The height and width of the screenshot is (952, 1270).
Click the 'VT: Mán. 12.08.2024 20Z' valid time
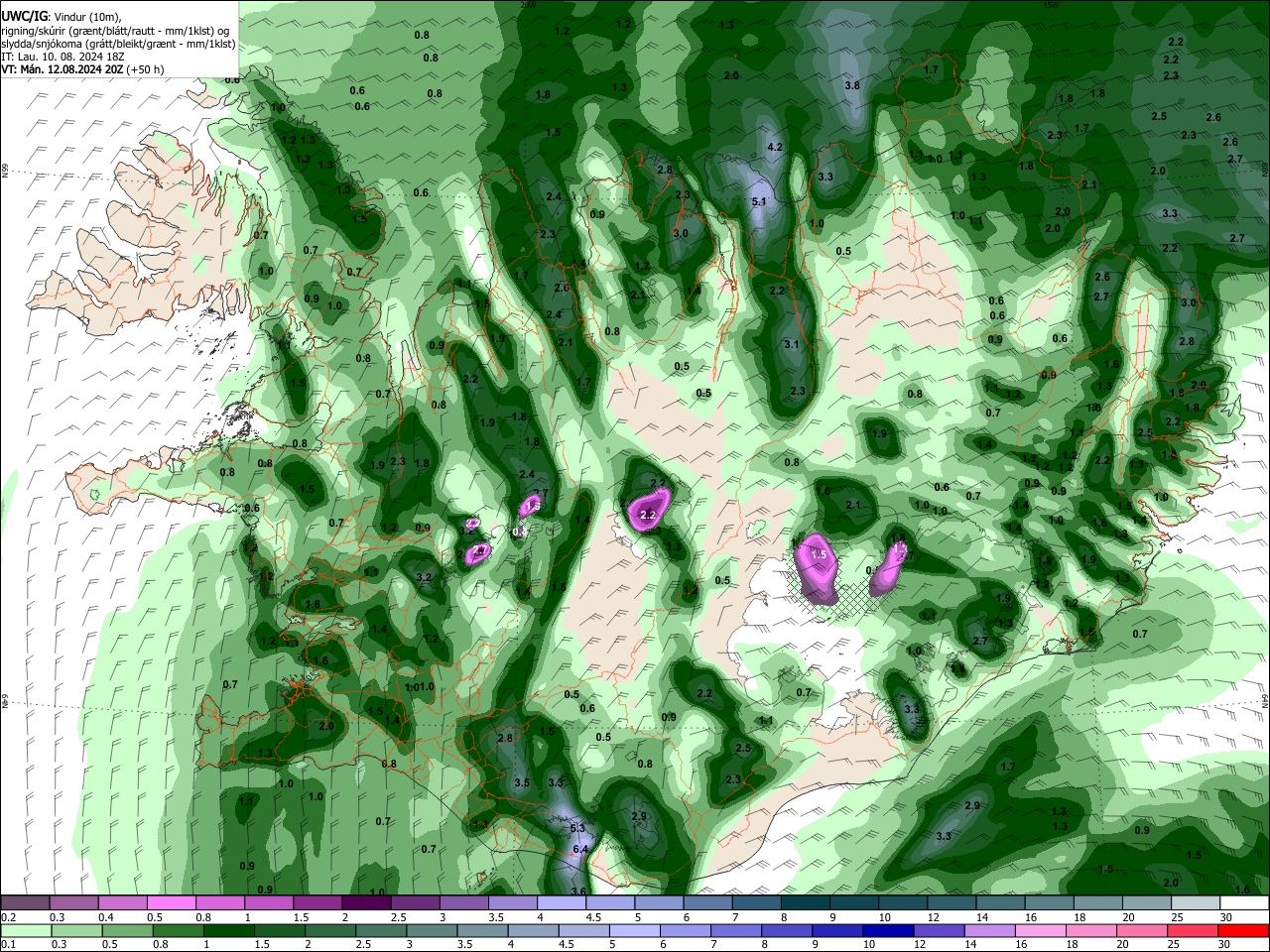tap(63, 69)
